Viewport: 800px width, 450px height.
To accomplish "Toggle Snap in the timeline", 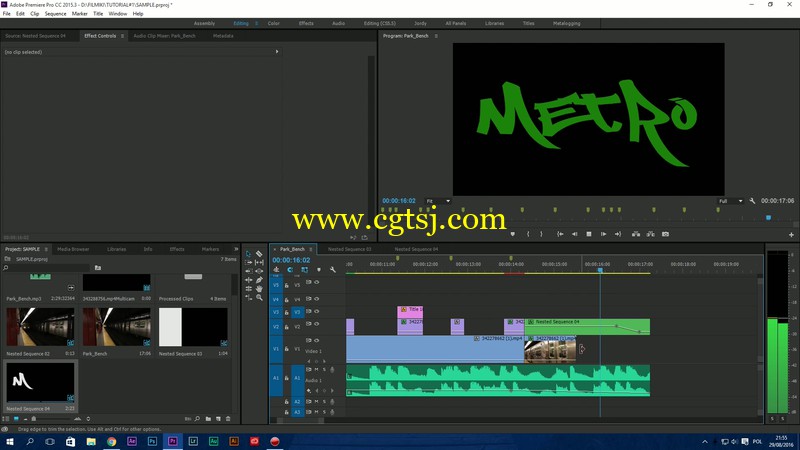I will [290, 270].
